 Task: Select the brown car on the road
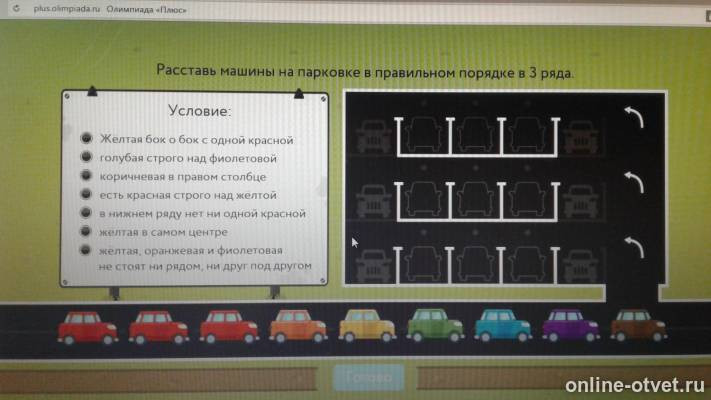(x=639, y=325)
